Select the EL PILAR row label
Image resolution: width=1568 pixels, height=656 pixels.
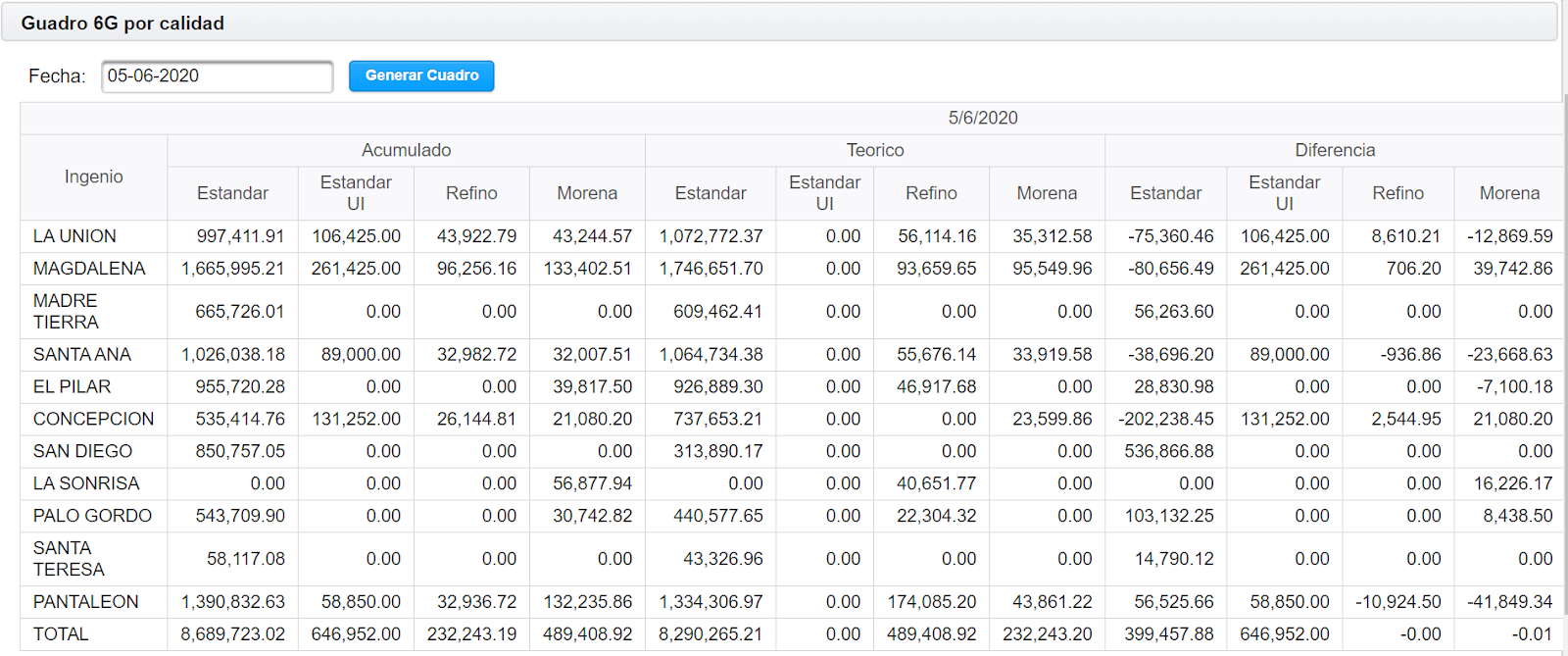[72, 387]
